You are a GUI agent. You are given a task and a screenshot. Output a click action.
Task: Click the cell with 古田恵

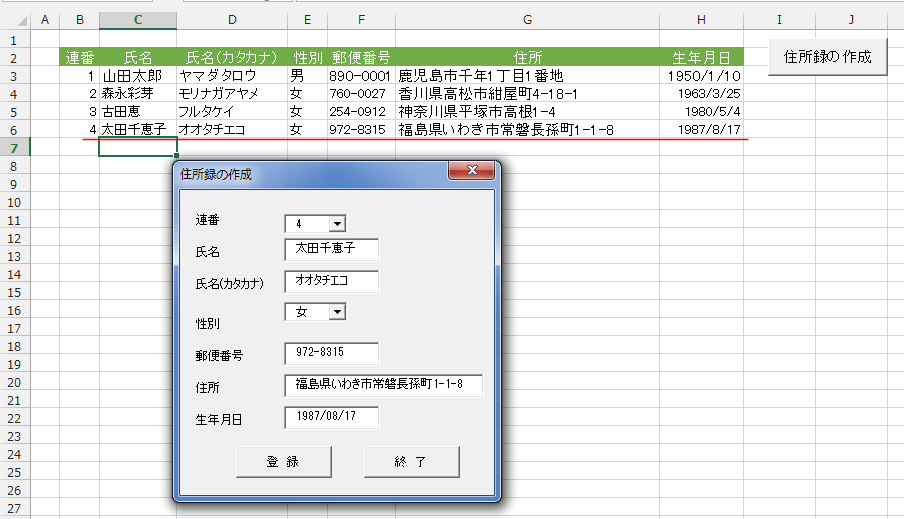138,111
